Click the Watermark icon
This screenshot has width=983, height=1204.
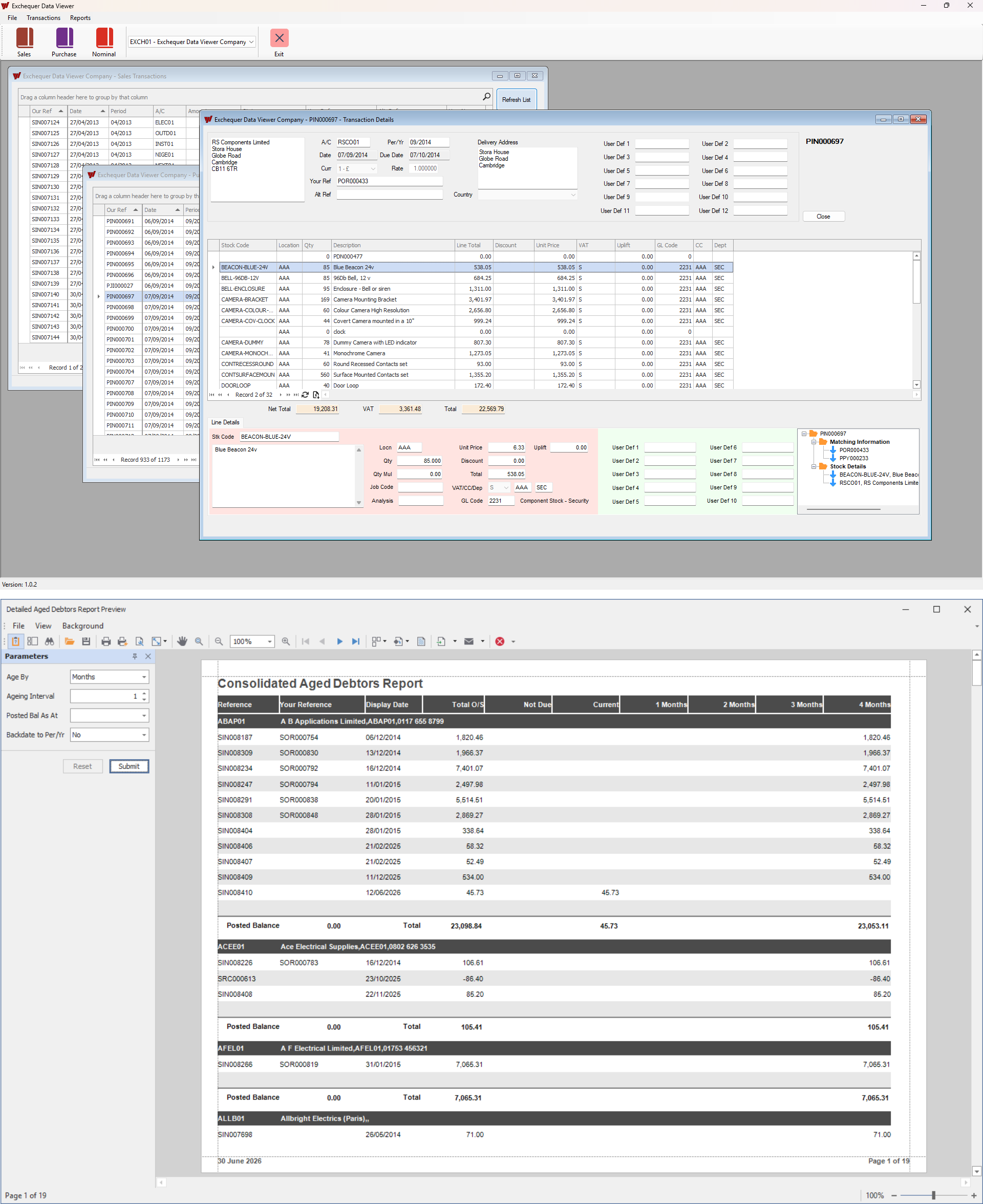[x=421, y=641]
